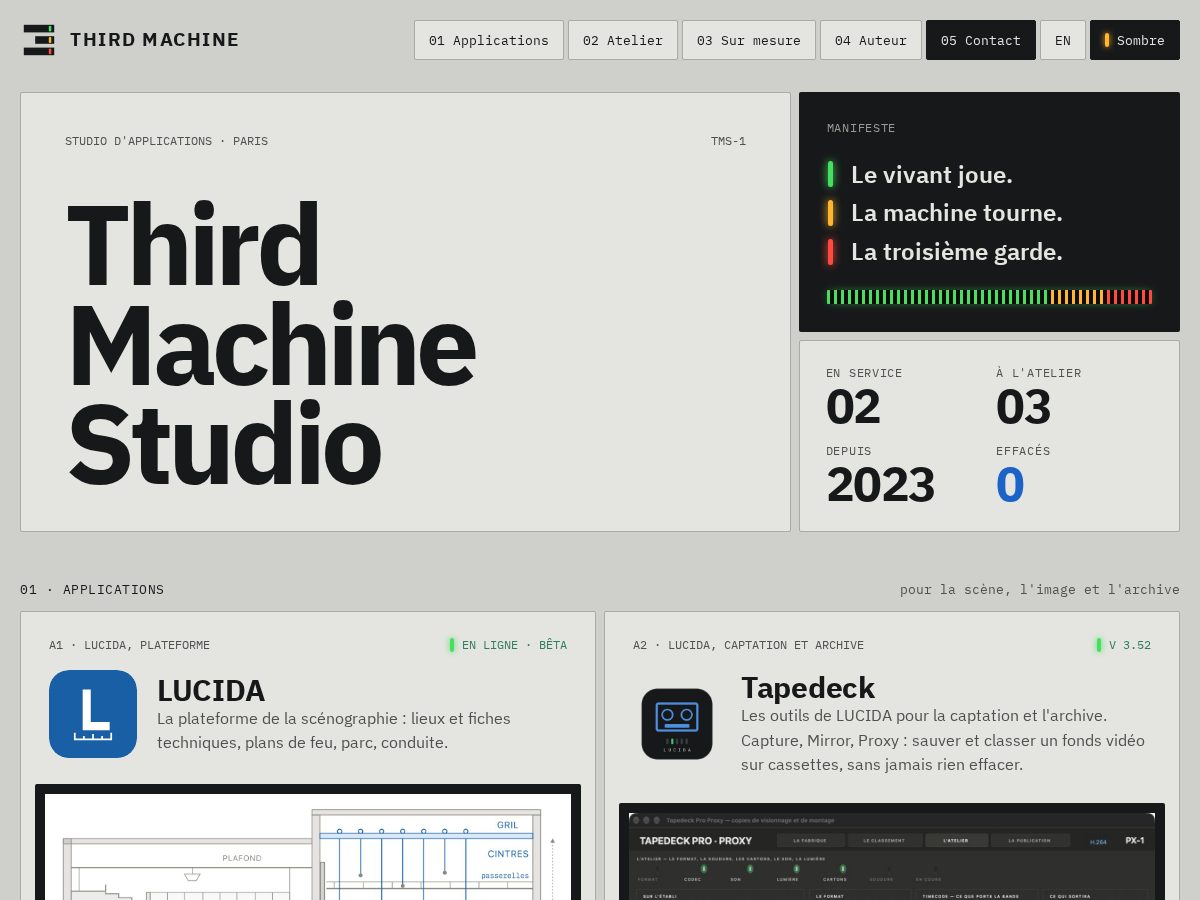Toggle the Sombre dark mode button

point(1135,40)
